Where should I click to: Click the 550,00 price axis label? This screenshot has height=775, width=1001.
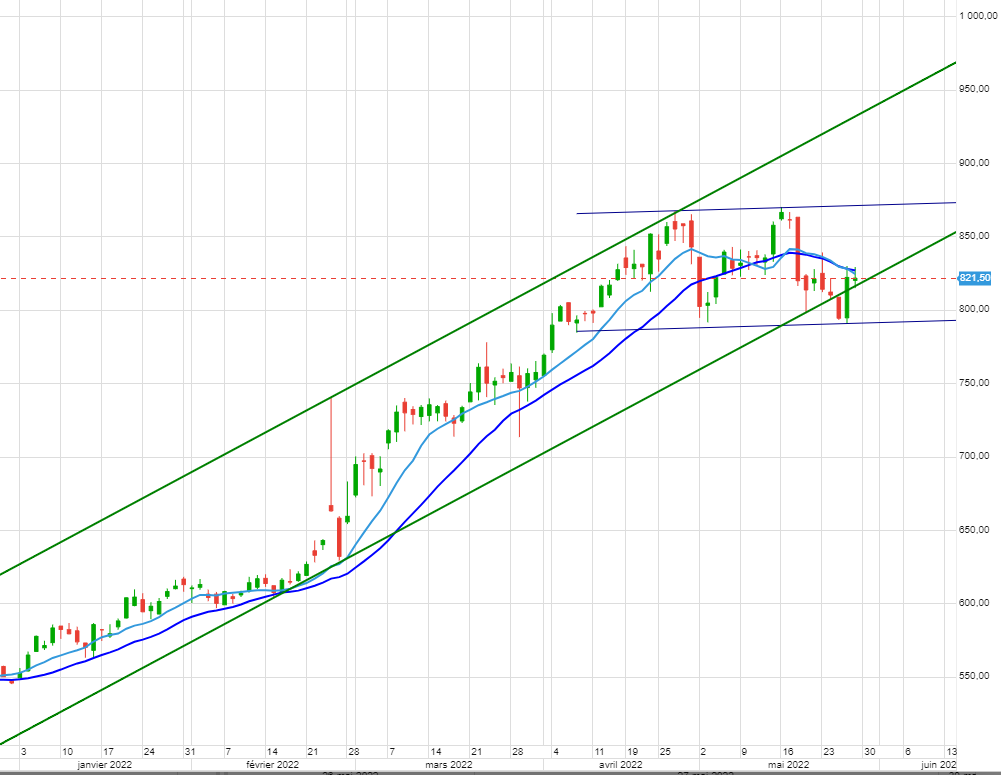click(974, 677)
